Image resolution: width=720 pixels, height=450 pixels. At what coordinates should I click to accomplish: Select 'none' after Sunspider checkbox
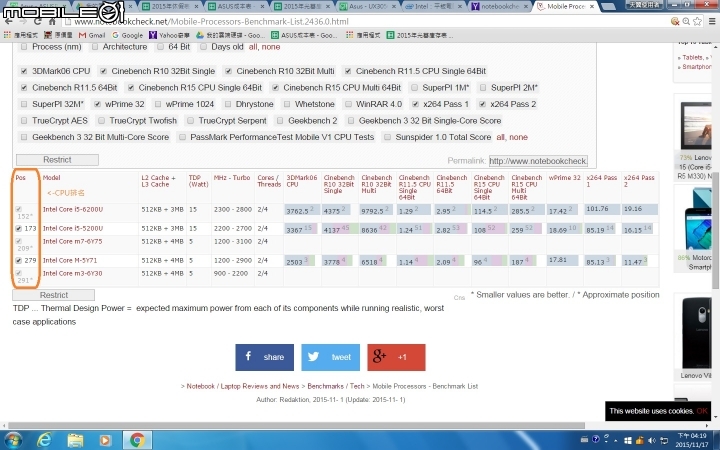pyautogui.click(x=518, y=137)
